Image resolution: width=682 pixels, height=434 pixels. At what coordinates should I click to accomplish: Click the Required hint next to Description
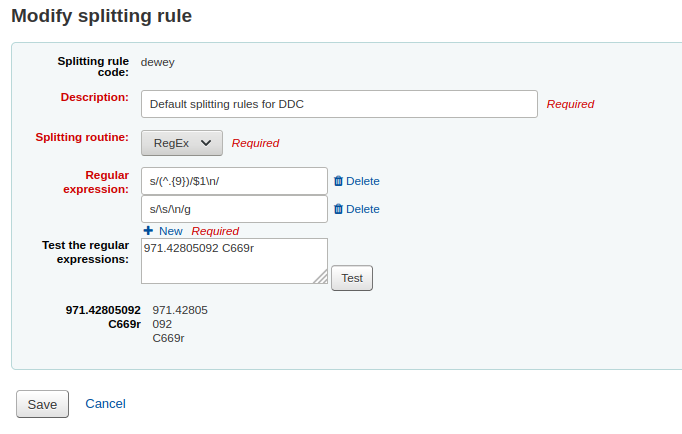tap(570, 104)
